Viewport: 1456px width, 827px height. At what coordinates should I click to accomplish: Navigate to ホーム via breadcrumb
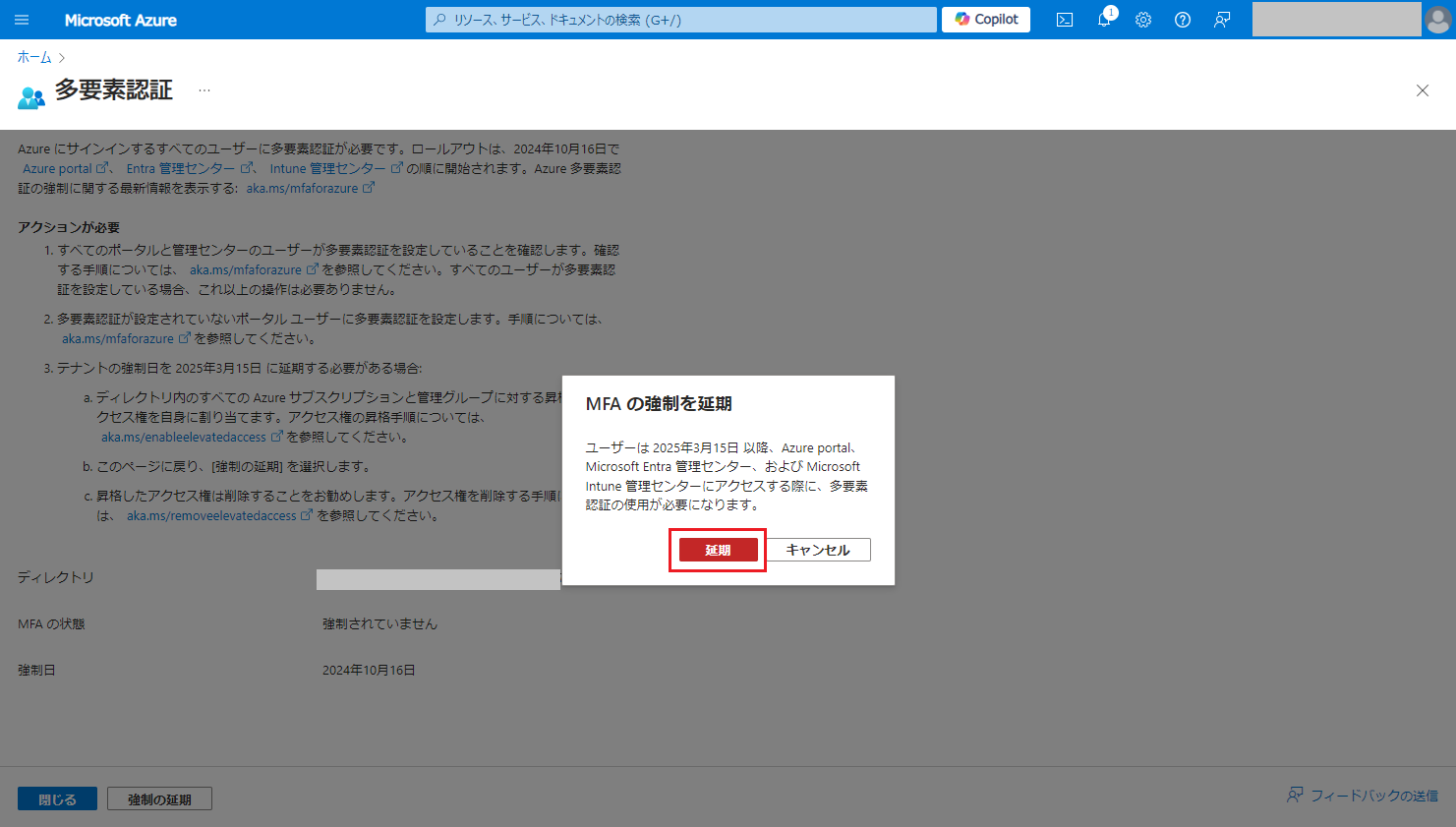32,57
